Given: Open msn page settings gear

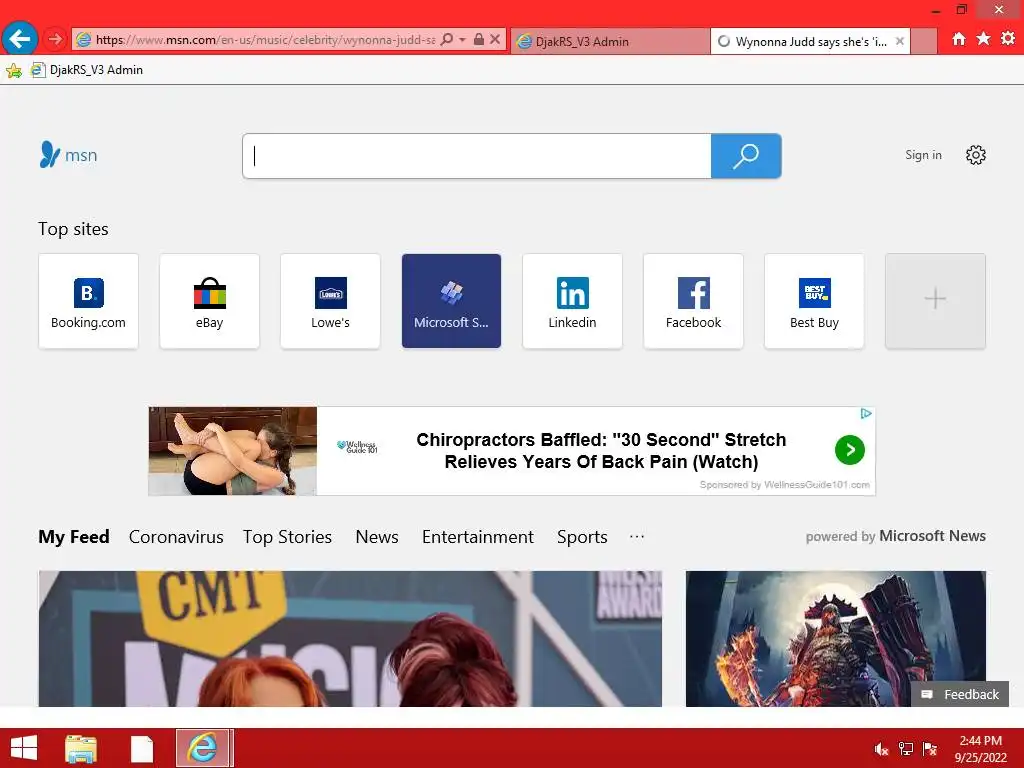Looking at the screenshot, I should (976, 155).
